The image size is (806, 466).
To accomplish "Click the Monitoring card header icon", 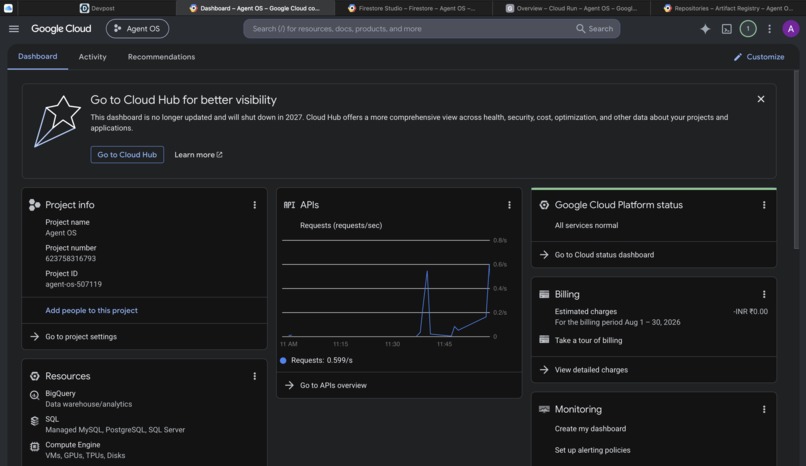I will (x=544, y=409).
